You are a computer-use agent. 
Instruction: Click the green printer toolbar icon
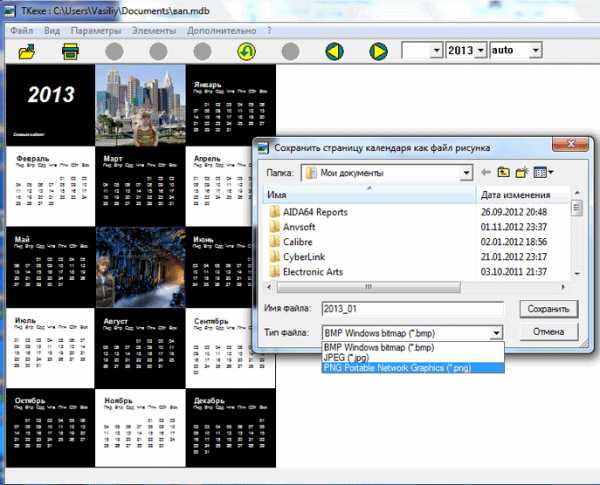pos(71,51)
